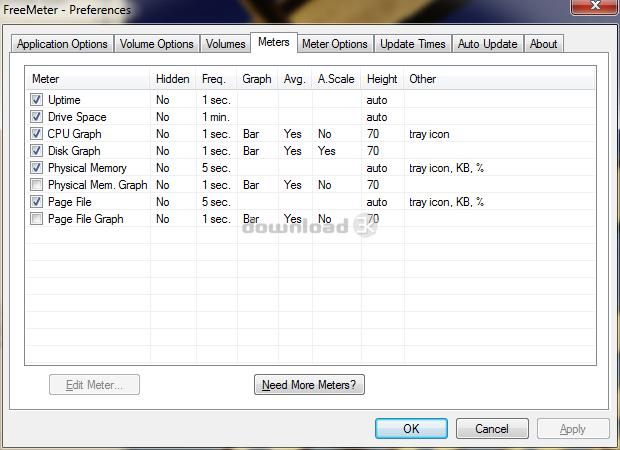Screen dimensions: 620x450
Task: Switch to the Application Options tab
Action: pos(62,44)
